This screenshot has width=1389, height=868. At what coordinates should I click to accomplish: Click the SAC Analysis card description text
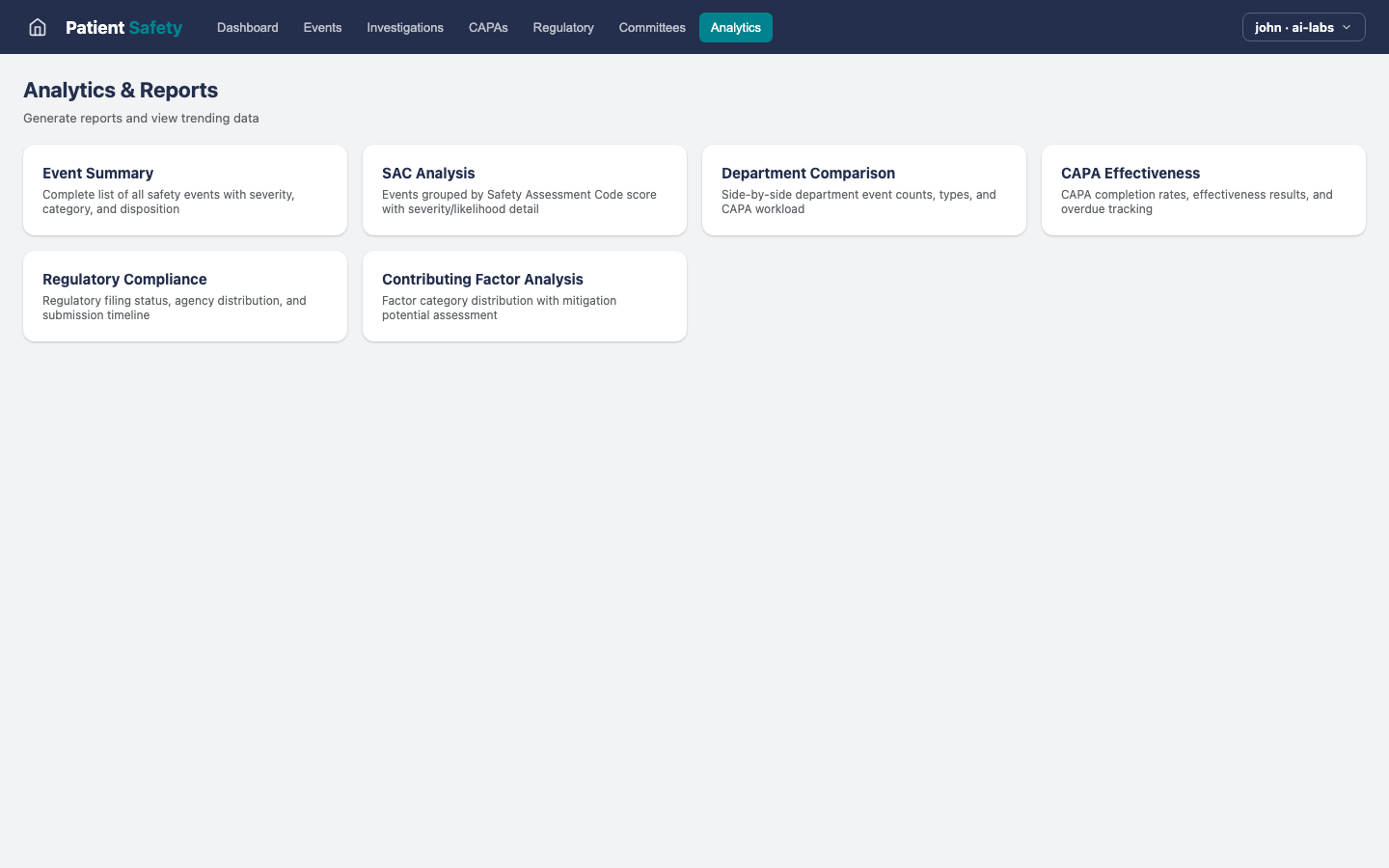518,202
